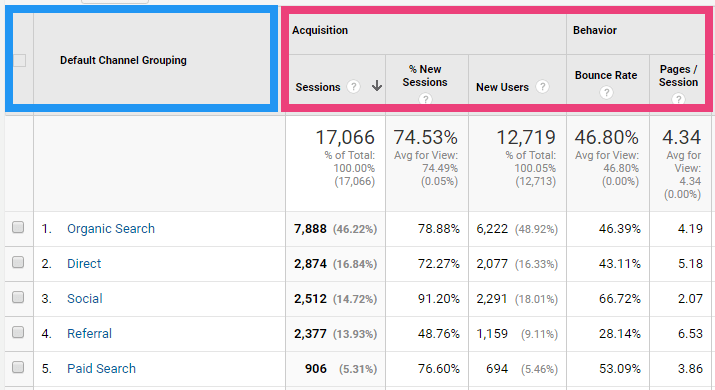The image size is (715, 390).
Task: Select total % new sessions 74.53%
Action: click(425, 137)
